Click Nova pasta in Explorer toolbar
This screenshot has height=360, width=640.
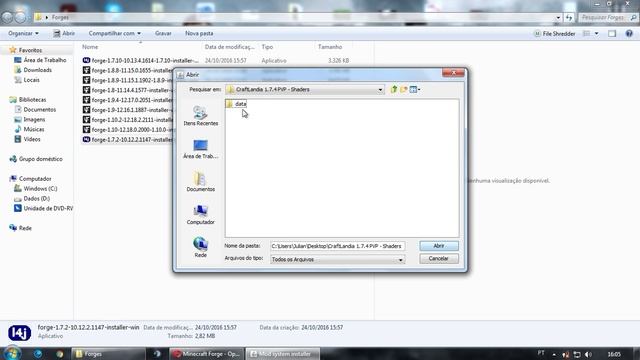pyautogui.click(x=199, y=33)
